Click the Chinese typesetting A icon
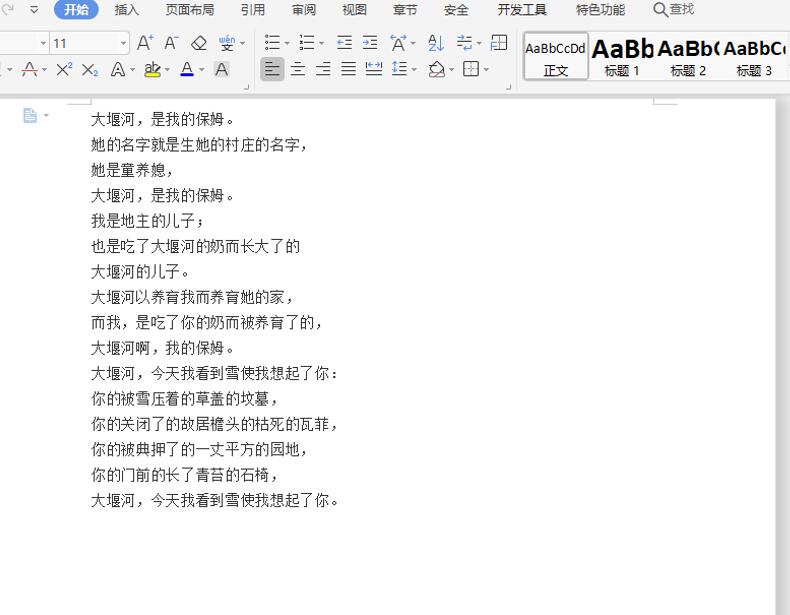This screenshot has height=615, width=790. (398, 43)
